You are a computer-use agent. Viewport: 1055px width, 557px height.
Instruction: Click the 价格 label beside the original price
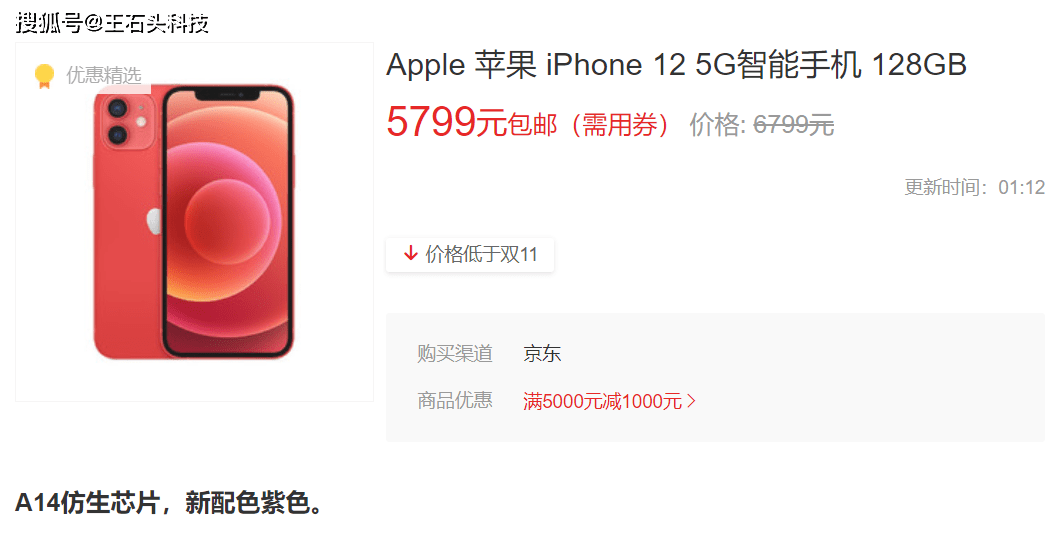[x=717, y=124]
